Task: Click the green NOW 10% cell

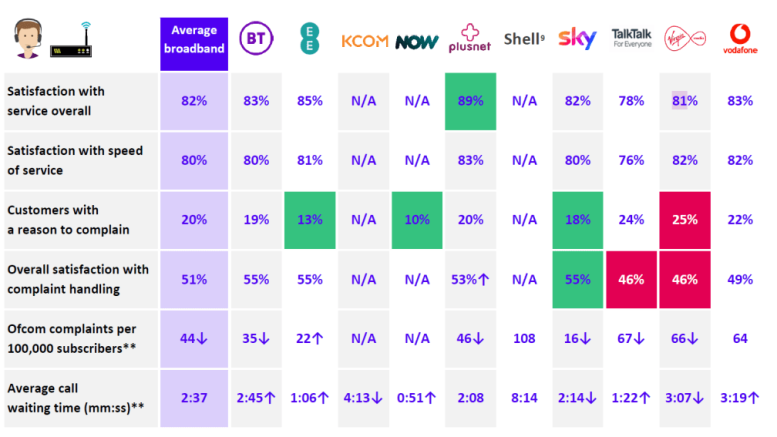Action: (x=416, y=220)
